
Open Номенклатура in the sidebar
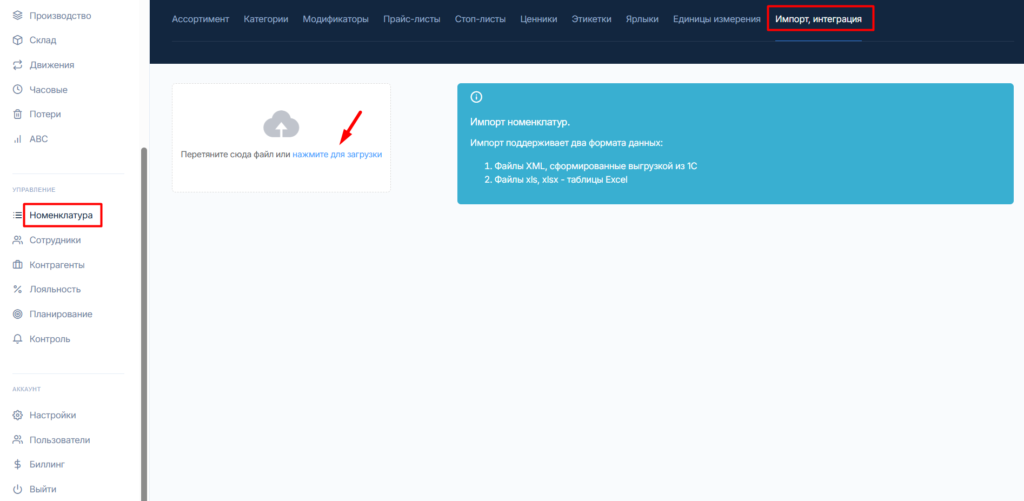(x=61, y=215)
